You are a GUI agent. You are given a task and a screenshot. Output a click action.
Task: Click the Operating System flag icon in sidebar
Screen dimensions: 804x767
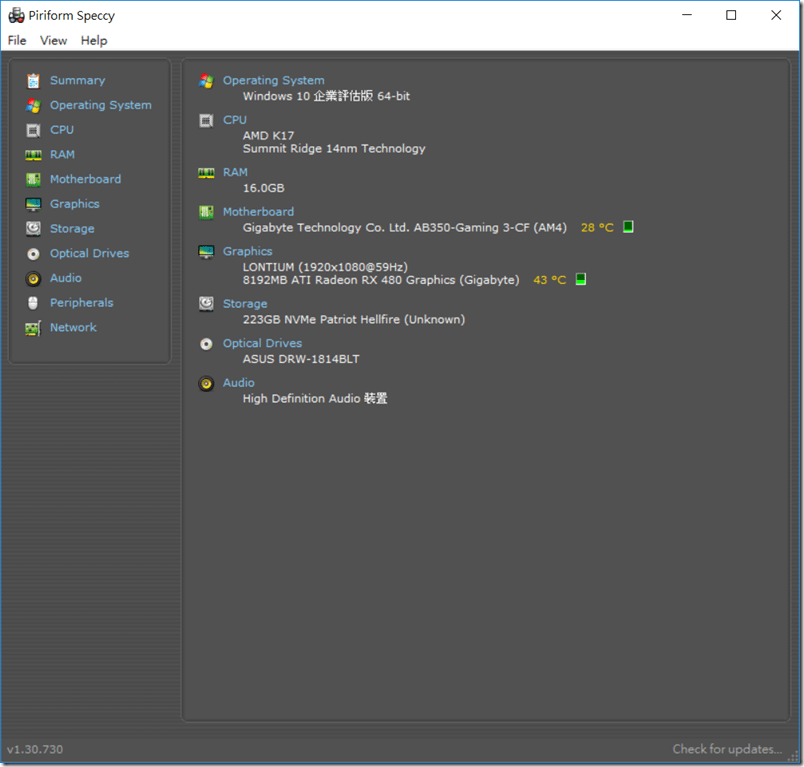pyautogui.click(x=33, y=106)
